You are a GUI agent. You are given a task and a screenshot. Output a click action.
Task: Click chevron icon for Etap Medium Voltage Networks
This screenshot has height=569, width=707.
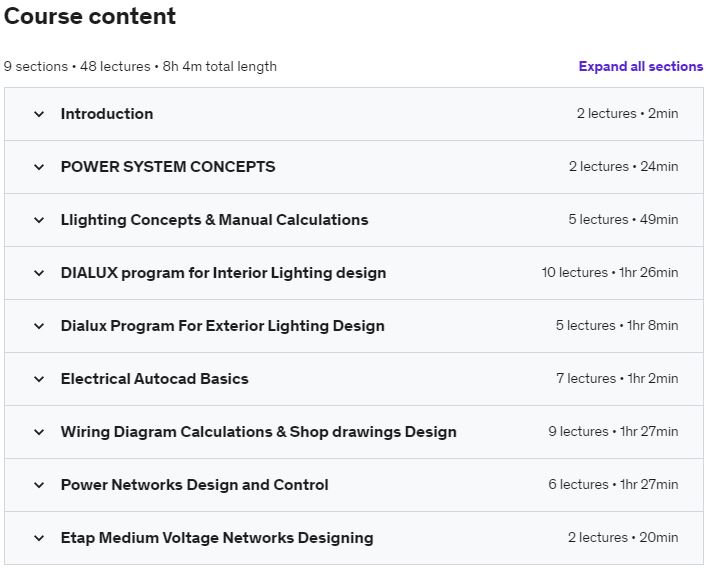(39, 538)
